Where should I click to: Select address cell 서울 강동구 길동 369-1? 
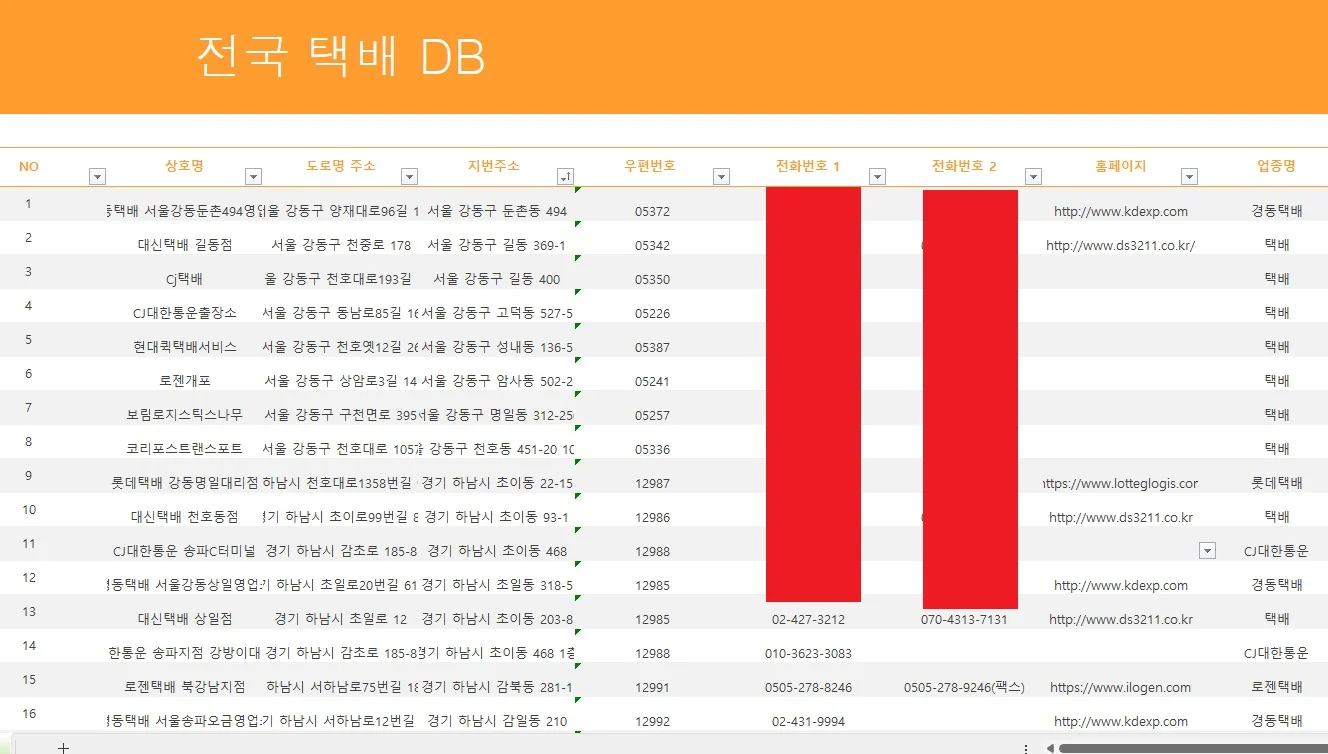[496, 246]
